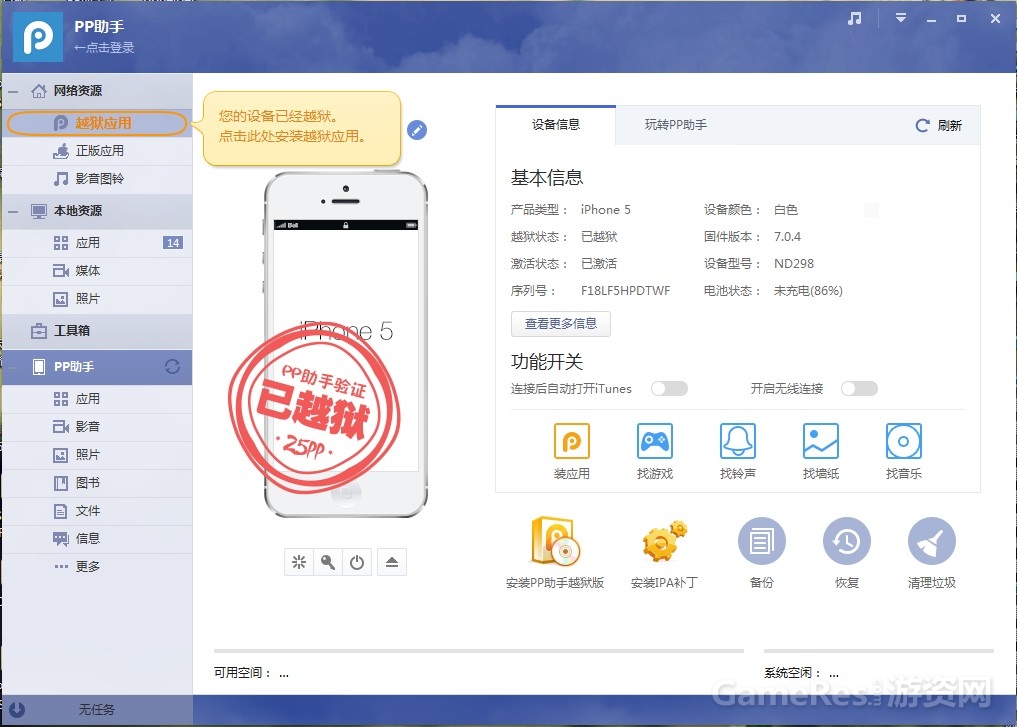The image size is (1017, 727).
Task: Click the music note icon in title bar
Action: click(855, 18)
